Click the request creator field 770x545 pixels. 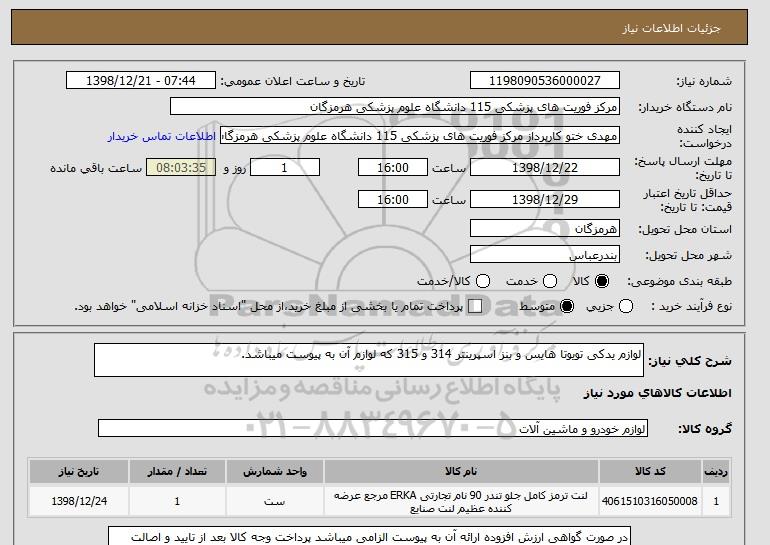pos(420,136)
